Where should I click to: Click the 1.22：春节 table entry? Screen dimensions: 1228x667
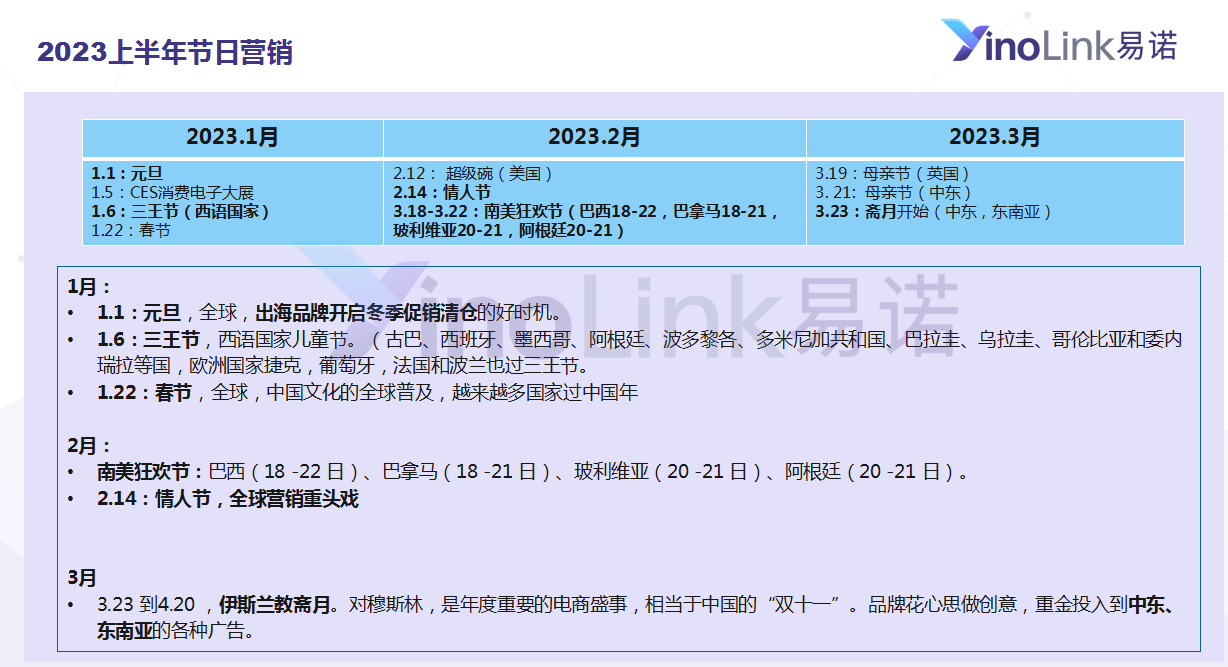(130, 230)
